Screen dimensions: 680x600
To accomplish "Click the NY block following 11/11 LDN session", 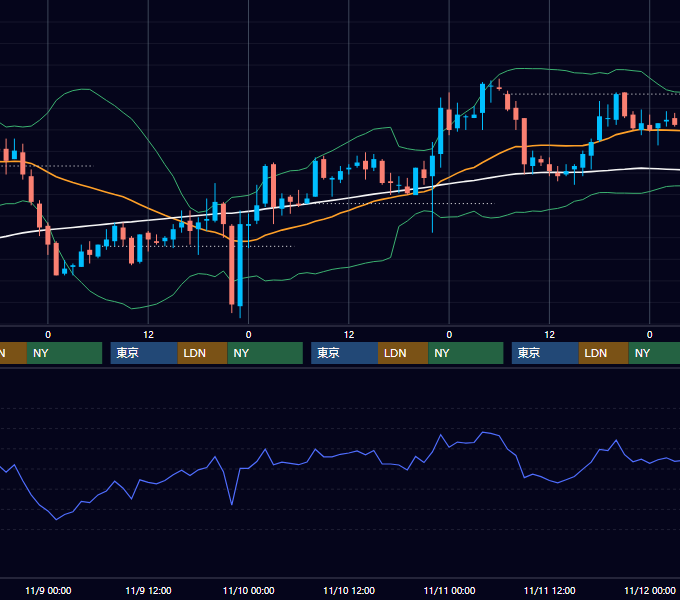I will [x=654, y=353].
